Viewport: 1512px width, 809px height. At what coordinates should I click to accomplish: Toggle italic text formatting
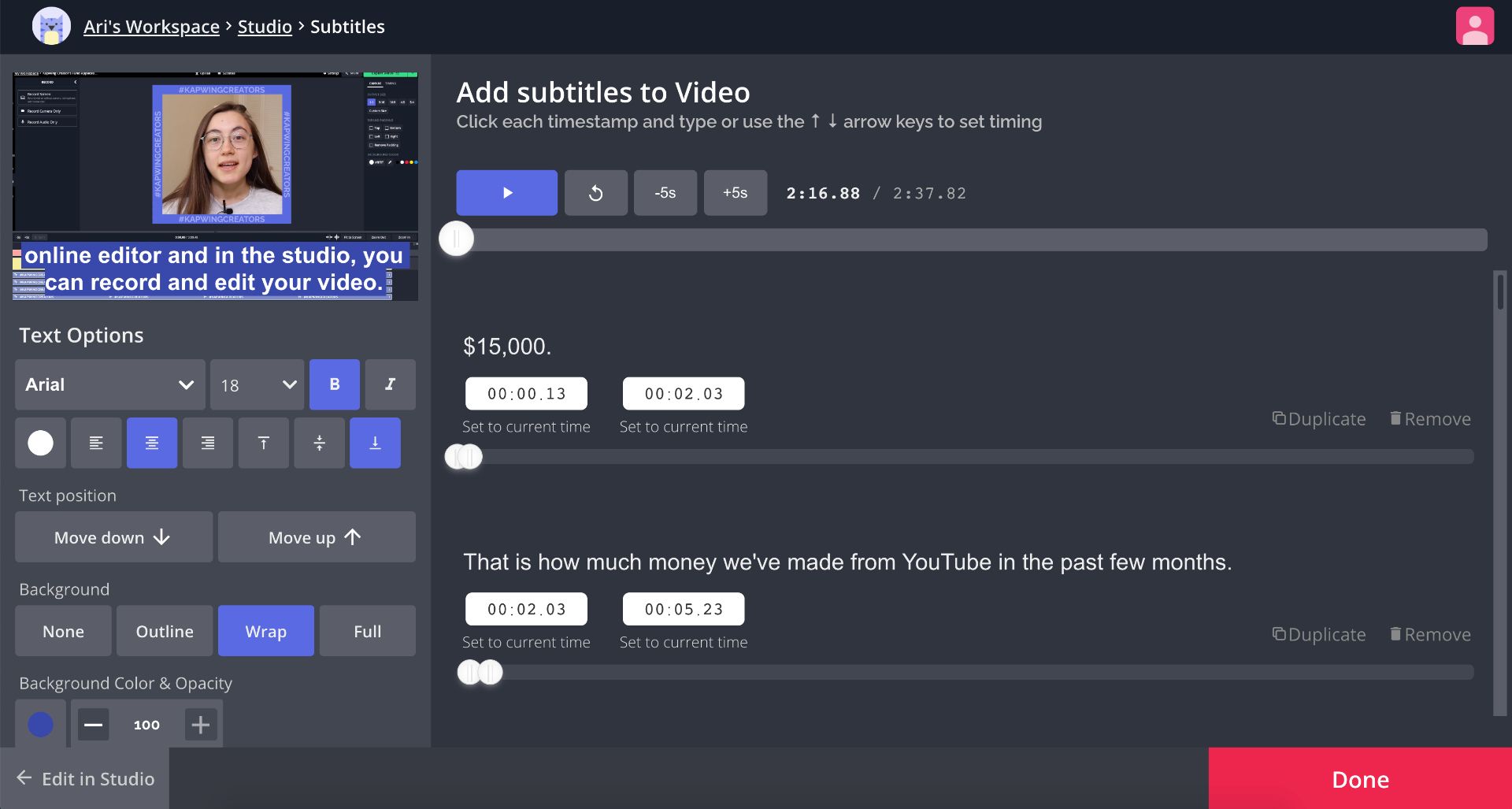click(391, 384)
